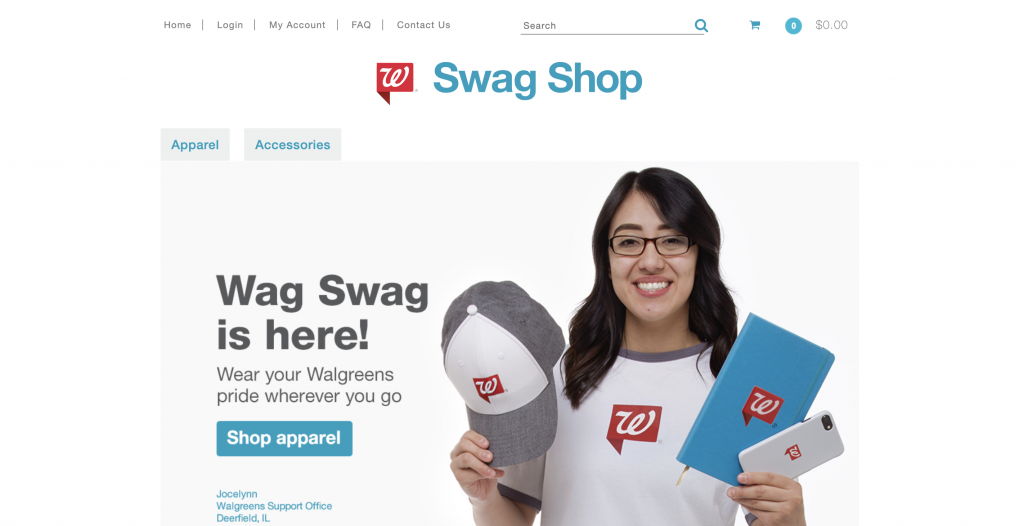The height and width of the screenshot is (526, 1024).
Task: Open the Accessories tab
Action: [x=293, y=144]
